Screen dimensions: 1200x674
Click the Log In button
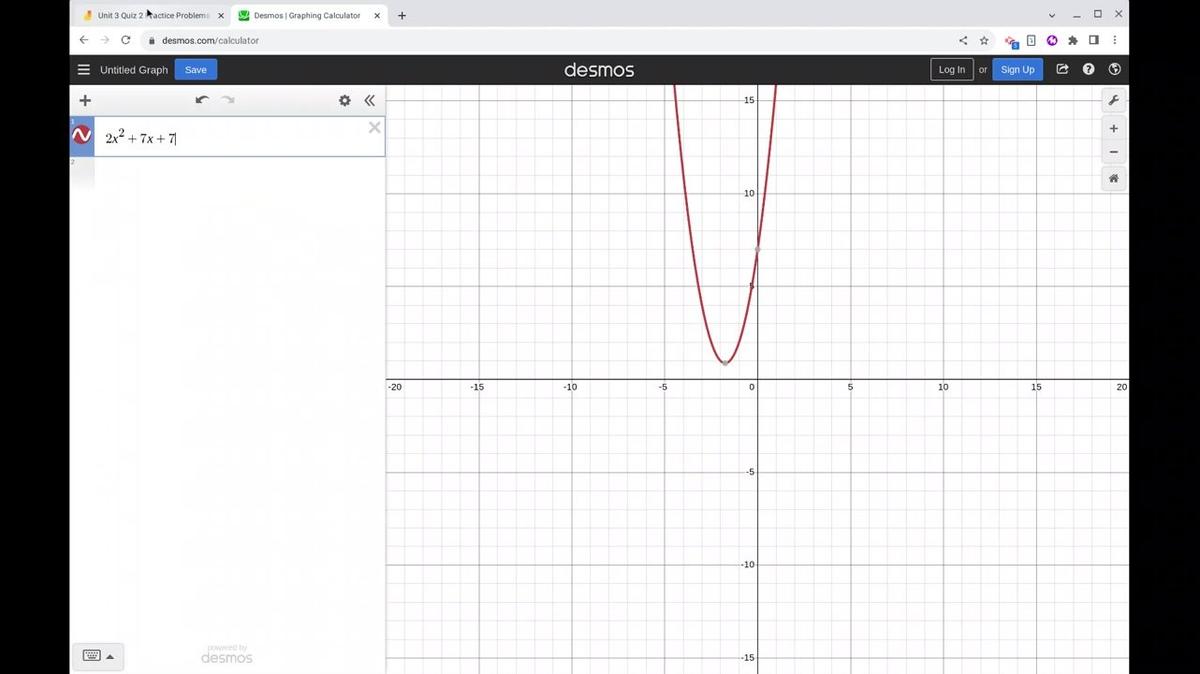tap(951, 69)
